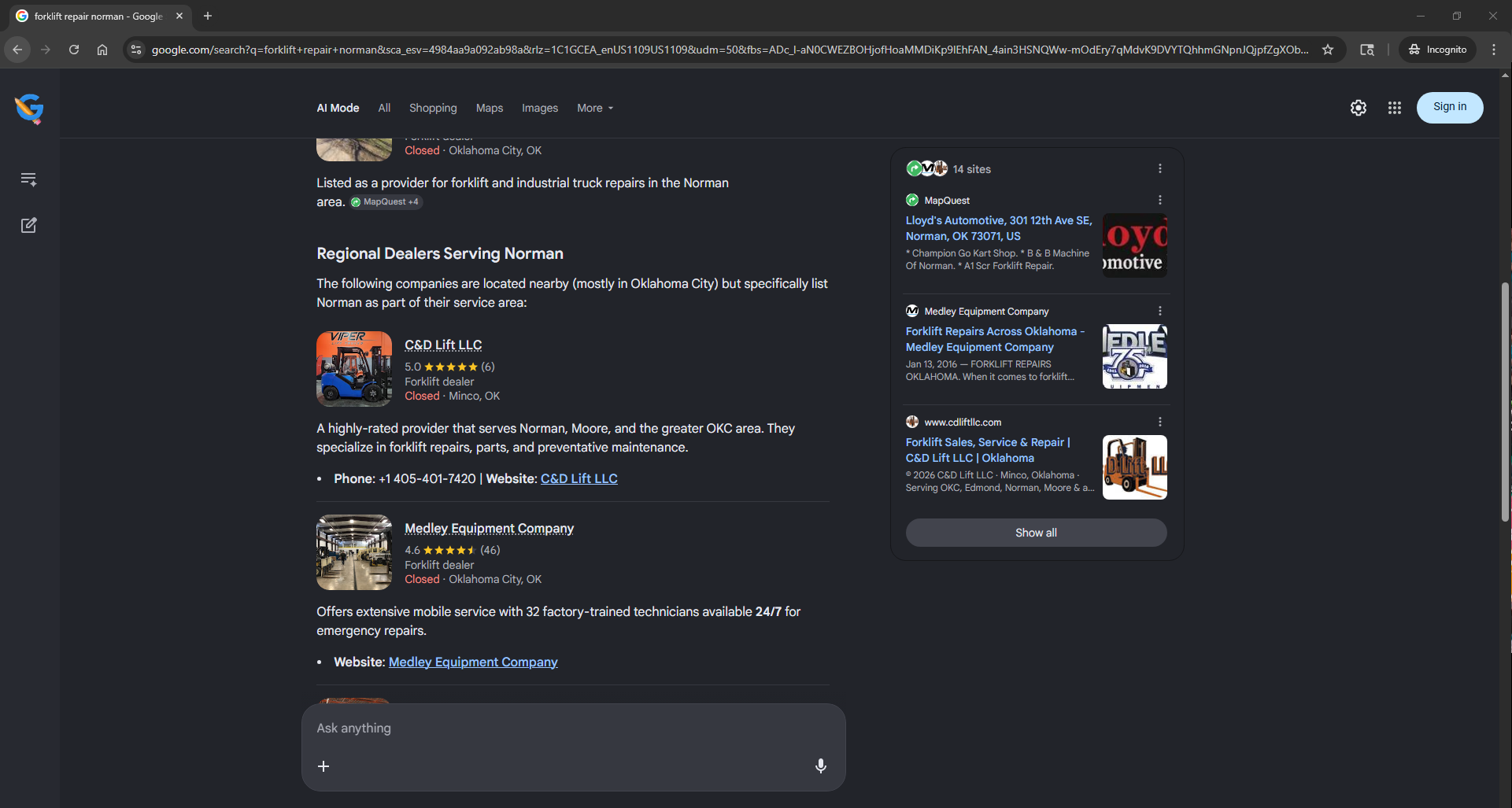1512x808 pixels.
Task: Bookmark this page with the star icon
Action: point(1328,50)
